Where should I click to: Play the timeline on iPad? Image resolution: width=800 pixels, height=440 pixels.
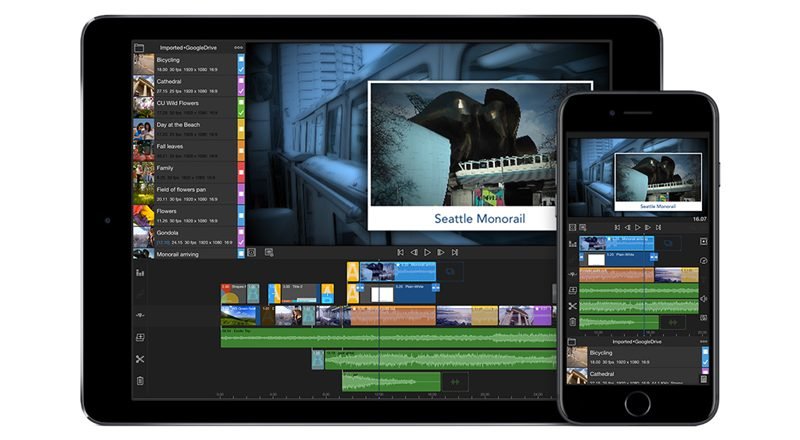[x=428, y=252]
